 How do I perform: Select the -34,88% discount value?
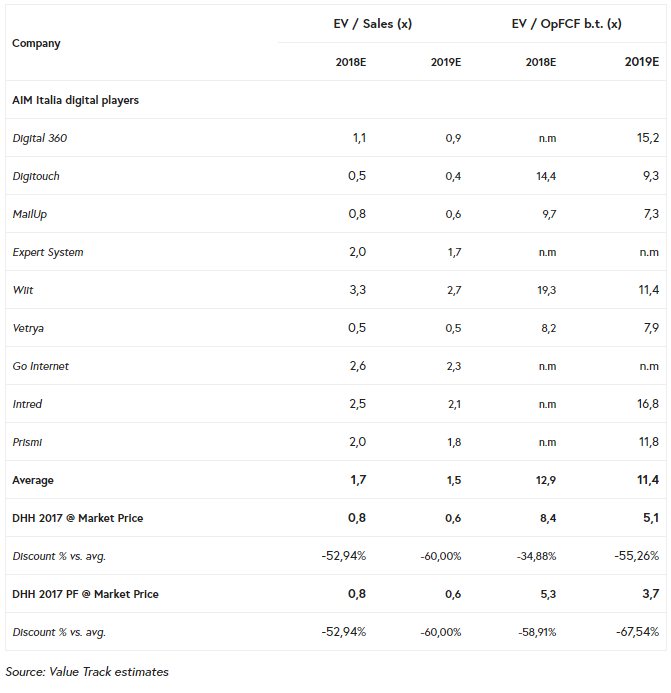pyautogui.click(x=536, y=556)
